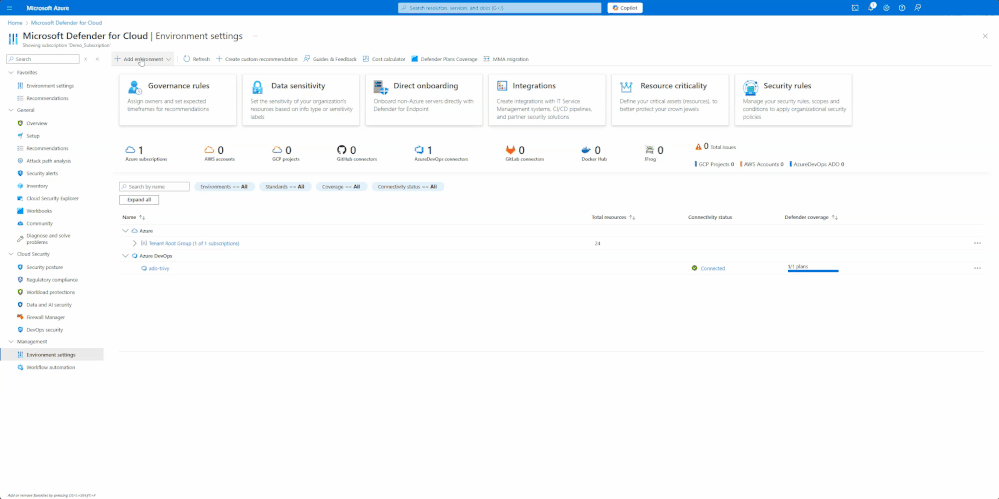Screen dimensions: 999x499
Task: Focus the global search resources field
Action: [500, 8]
